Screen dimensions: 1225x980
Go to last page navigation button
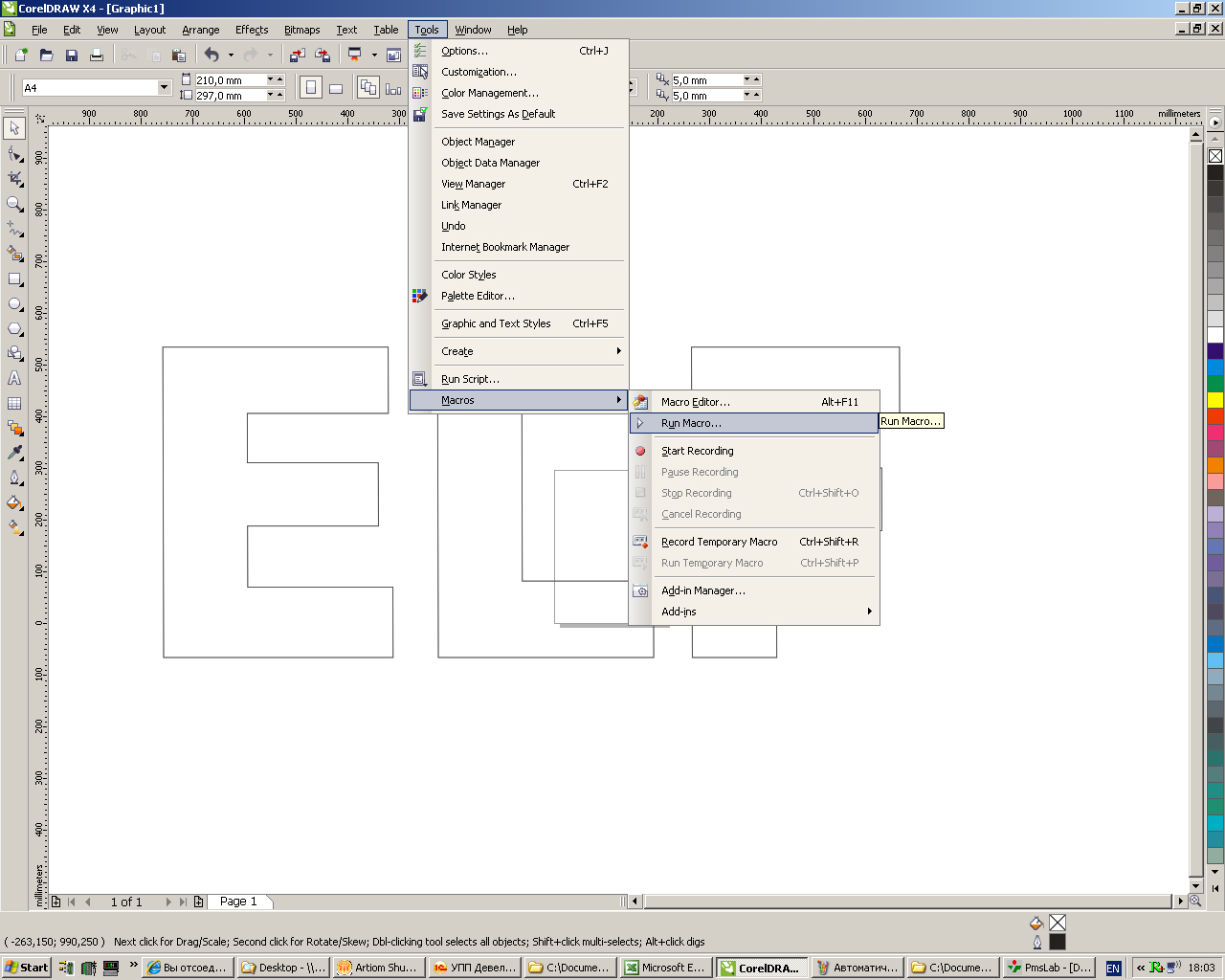coord(183,902)
